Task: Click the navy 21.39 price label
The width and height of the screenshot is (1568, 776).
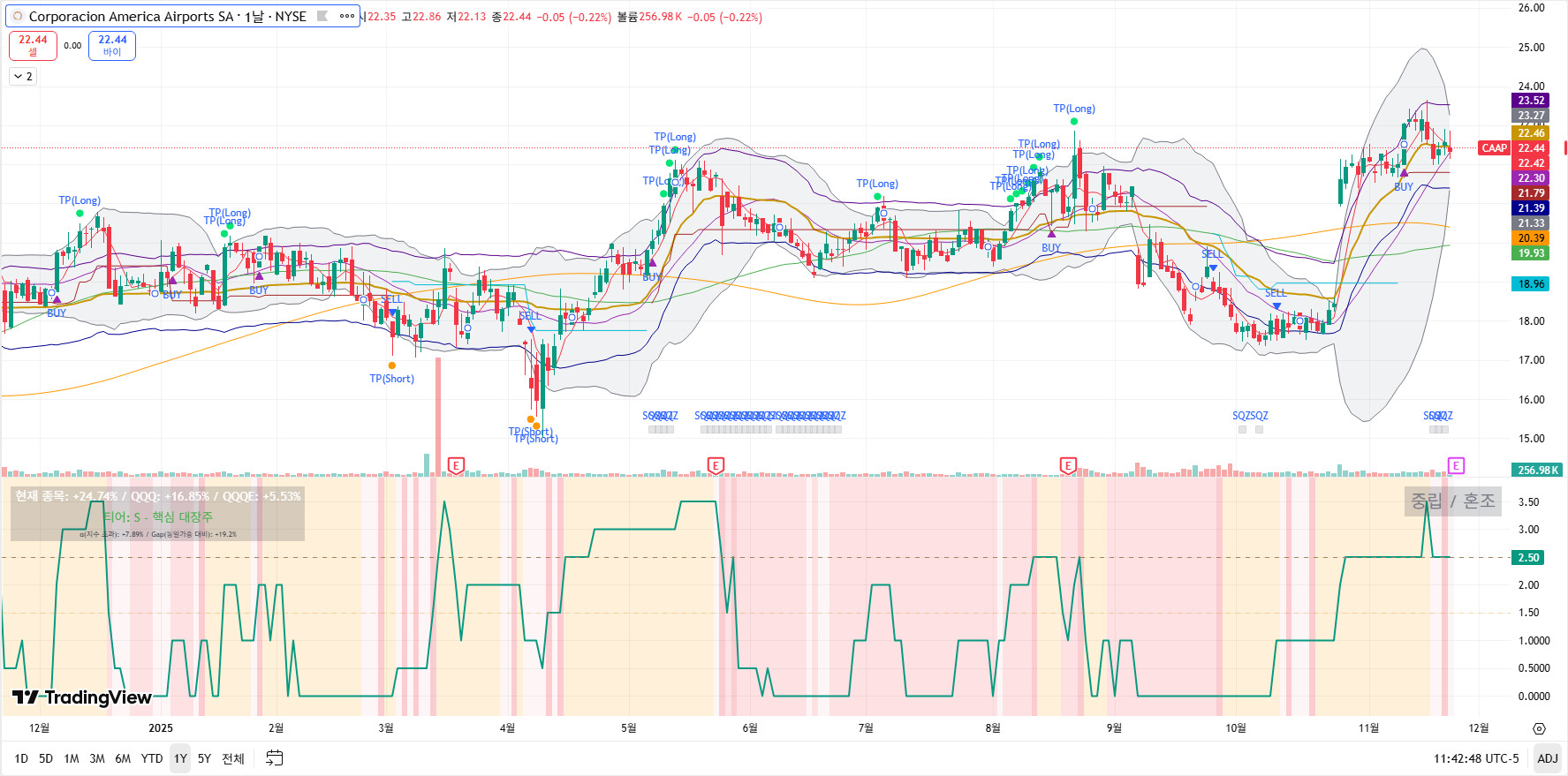Action: [x=1531, y=208]
